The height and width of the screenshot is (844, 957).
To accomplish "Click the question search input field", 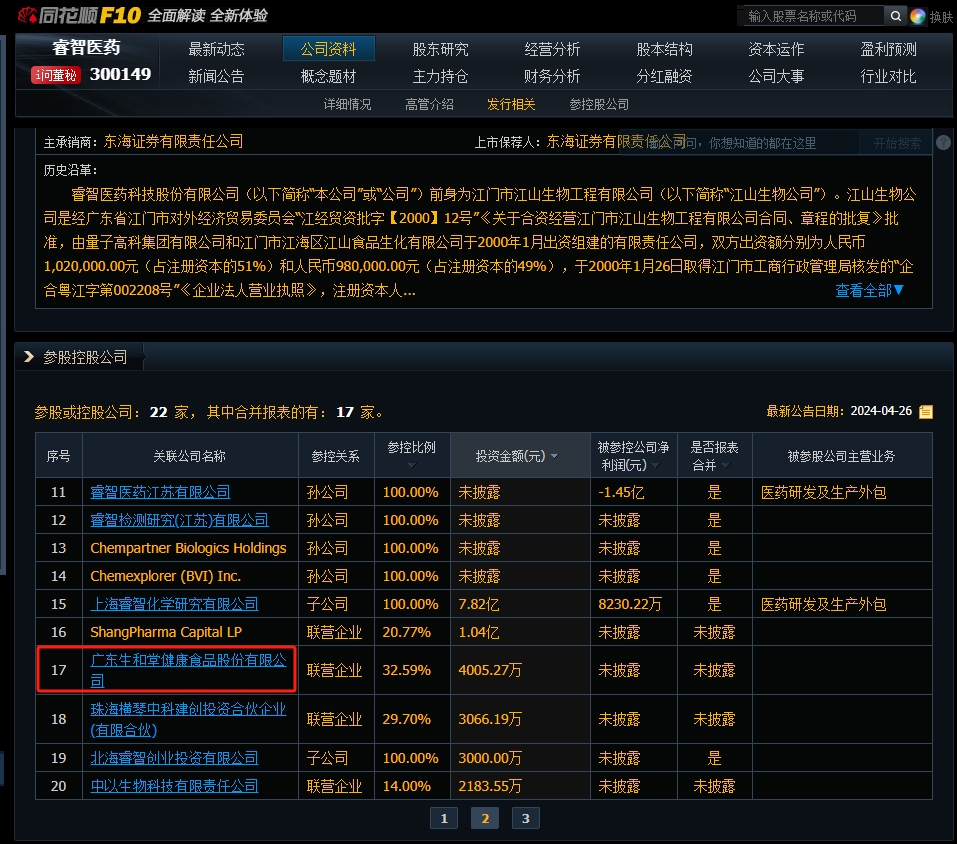I will point(739,143).
